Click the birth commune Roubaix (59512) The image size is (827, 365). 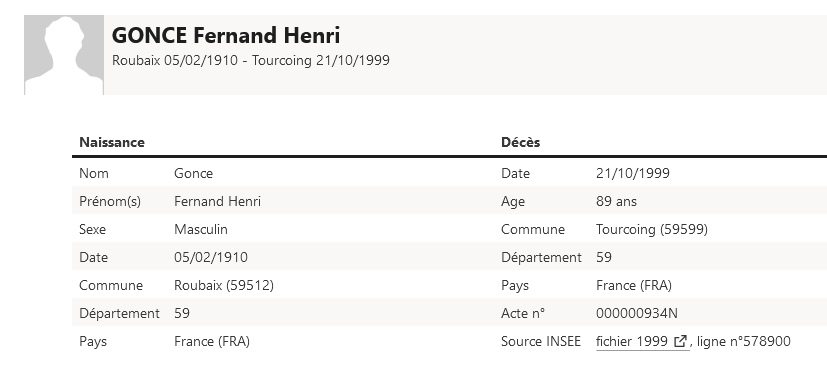(x=224, y=285)
